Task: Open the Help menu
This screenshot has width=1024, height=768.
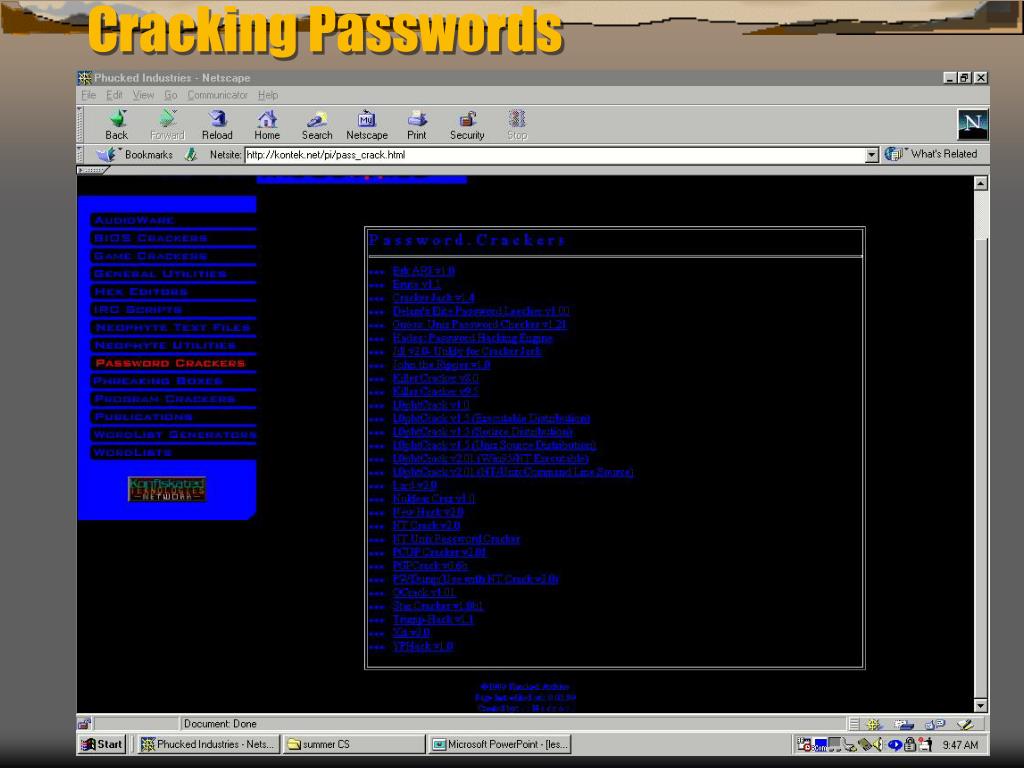Action: (x=268, y=95)
